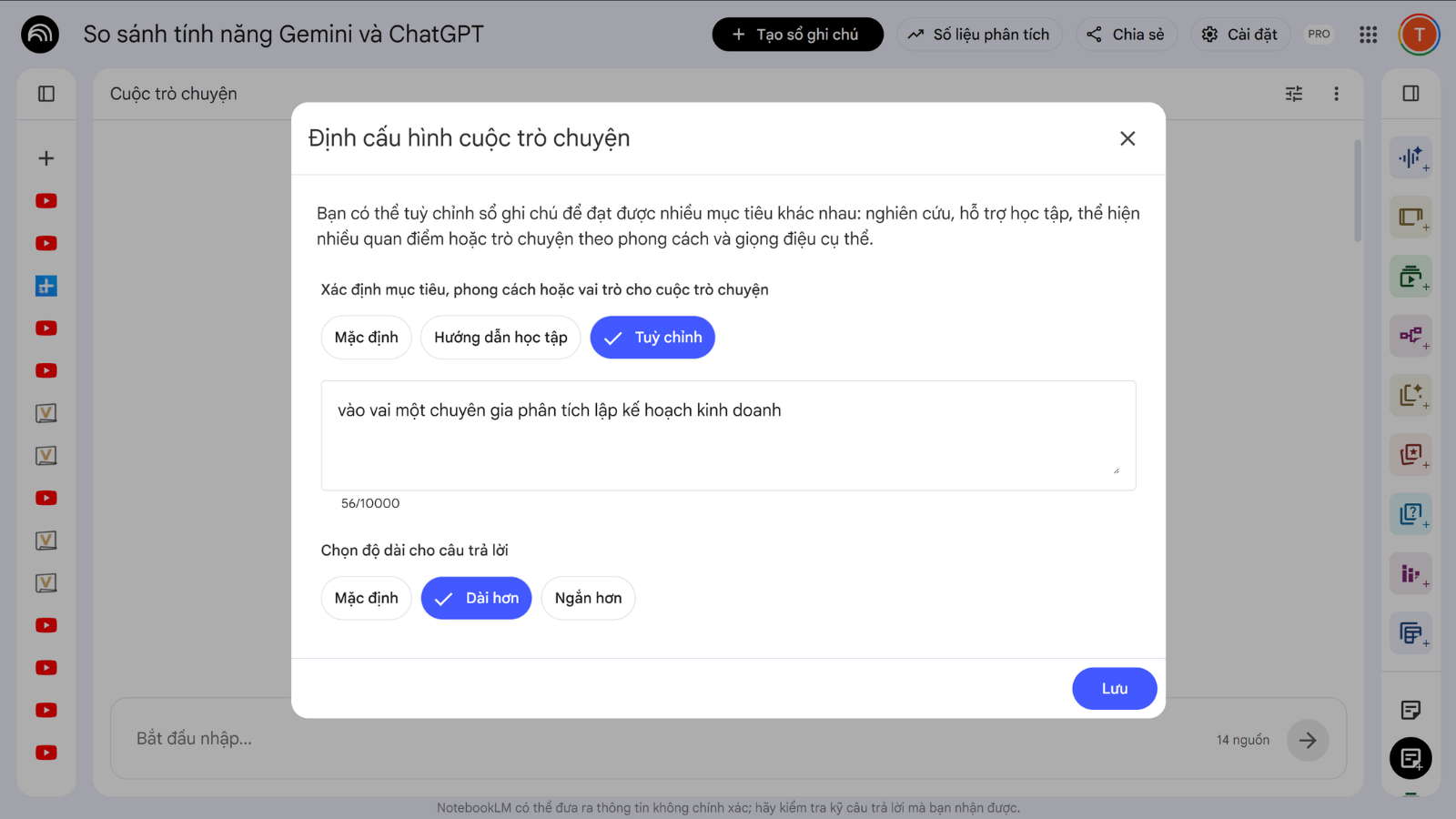The width and height of the screenshot is (1456, 819).
Task: Click the send arrow button
Action: (1308, 741)
